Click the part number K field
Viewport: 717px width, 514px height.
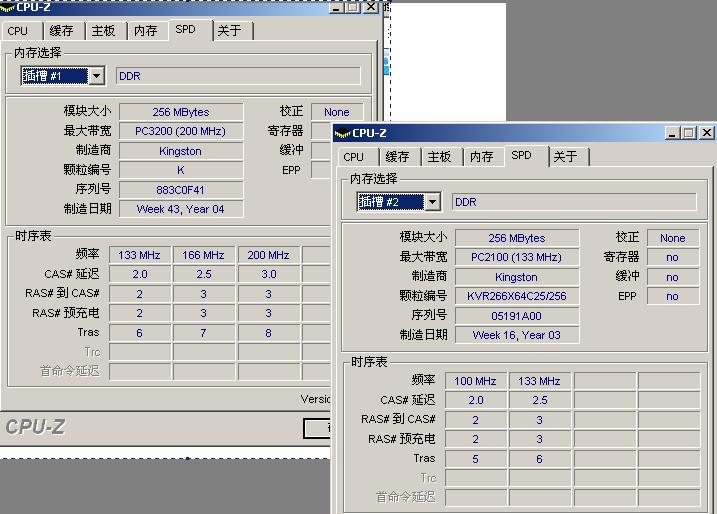pyautogui.click(x=181, y=170)
